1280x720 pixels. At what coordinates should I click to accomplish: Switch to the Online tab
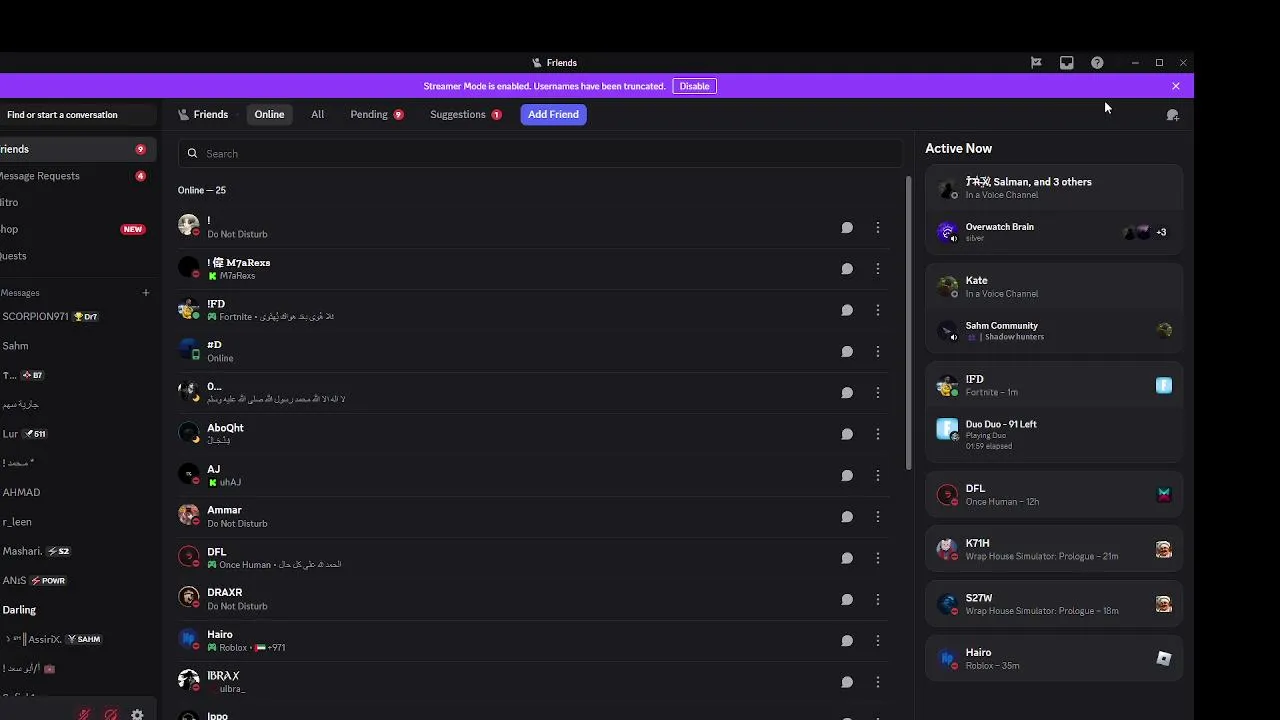coord(269,114)
